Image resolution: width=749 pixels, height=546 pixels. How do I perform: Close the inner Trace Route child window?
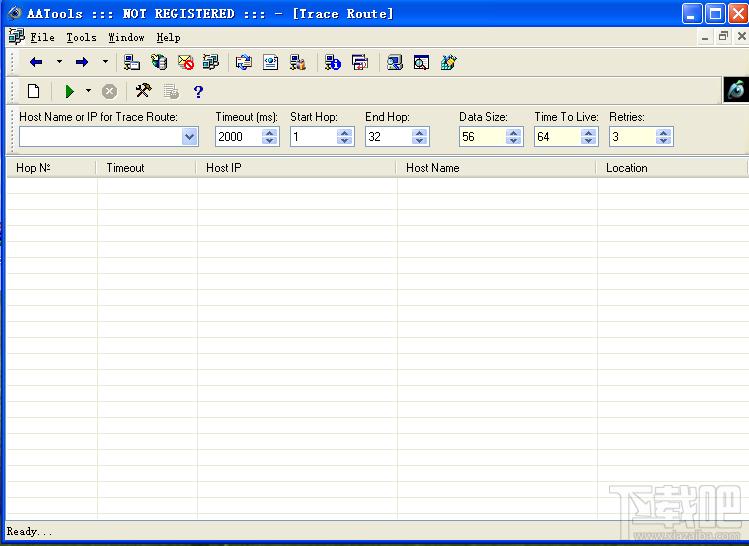[x=741, y=36]
